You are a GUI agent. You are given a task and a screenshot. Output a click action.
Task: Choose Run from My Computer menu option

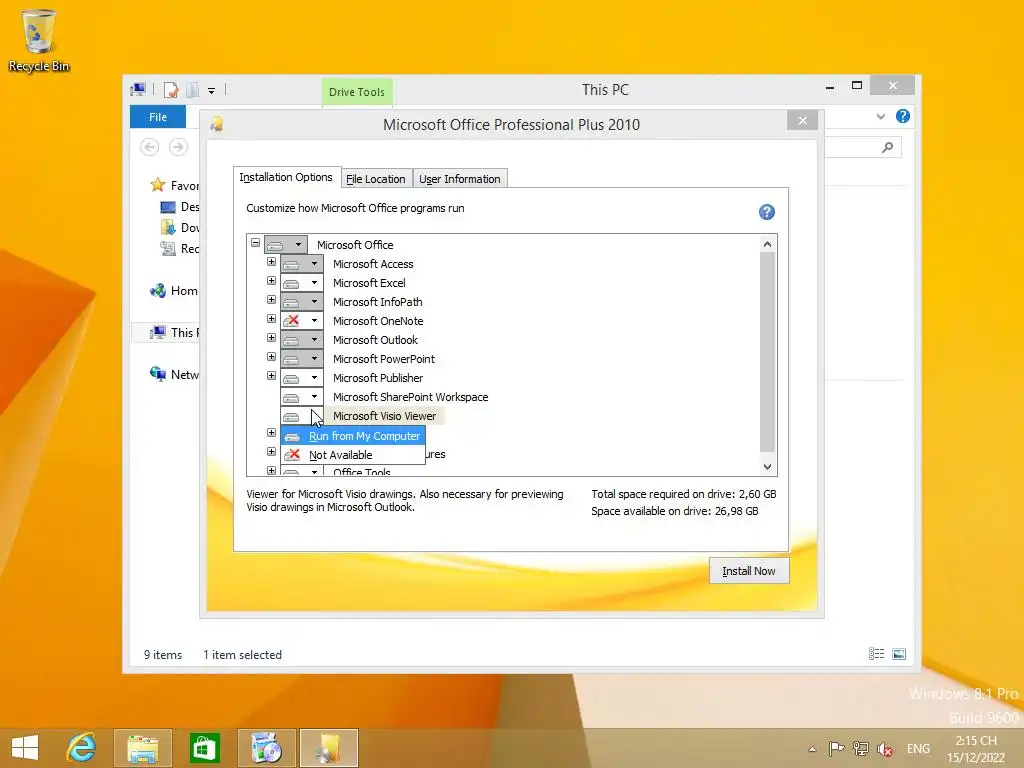[353, 436]
